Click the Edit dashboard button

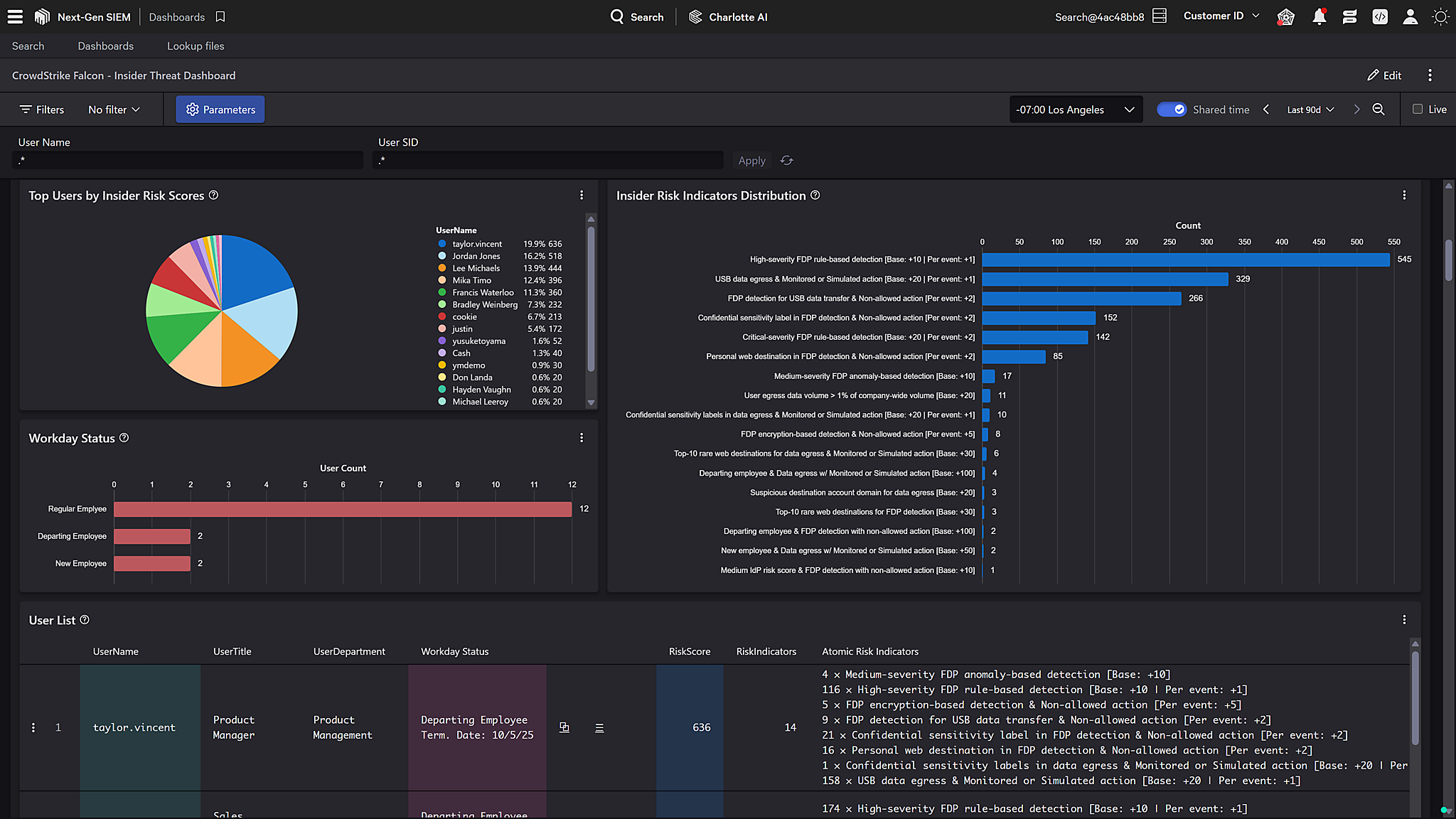1384,75
